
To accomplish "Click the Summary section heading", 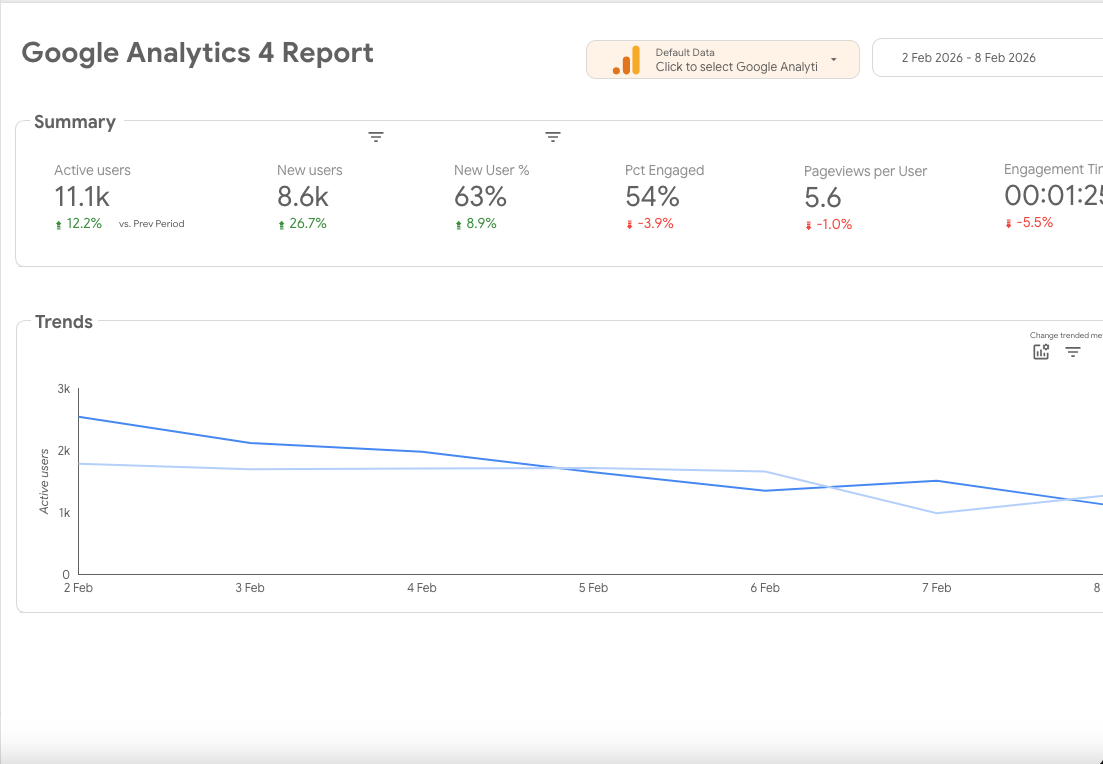I will coord(73,121).
